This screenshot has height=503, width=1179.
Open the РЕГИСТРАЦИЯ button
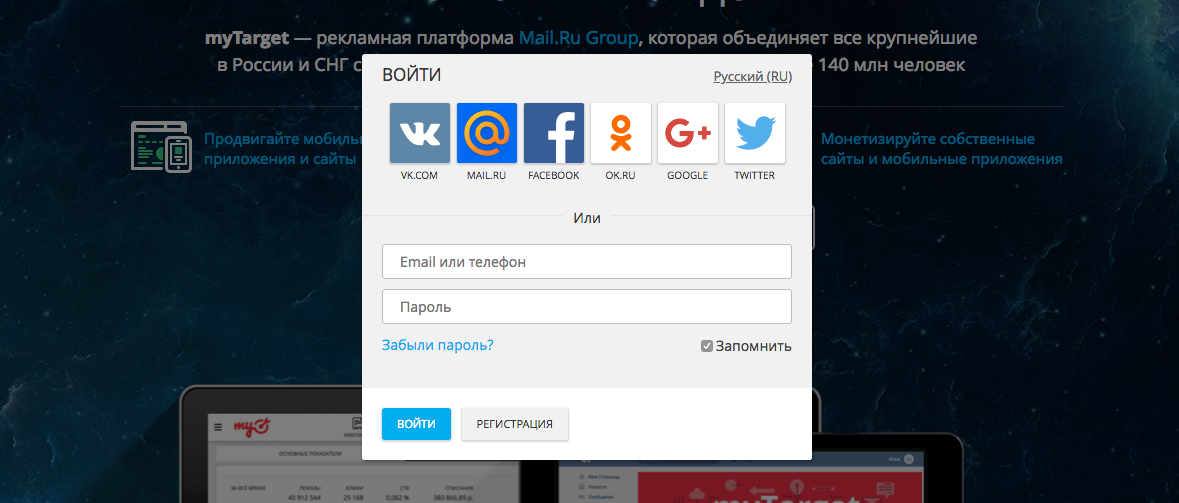[514, 424]
